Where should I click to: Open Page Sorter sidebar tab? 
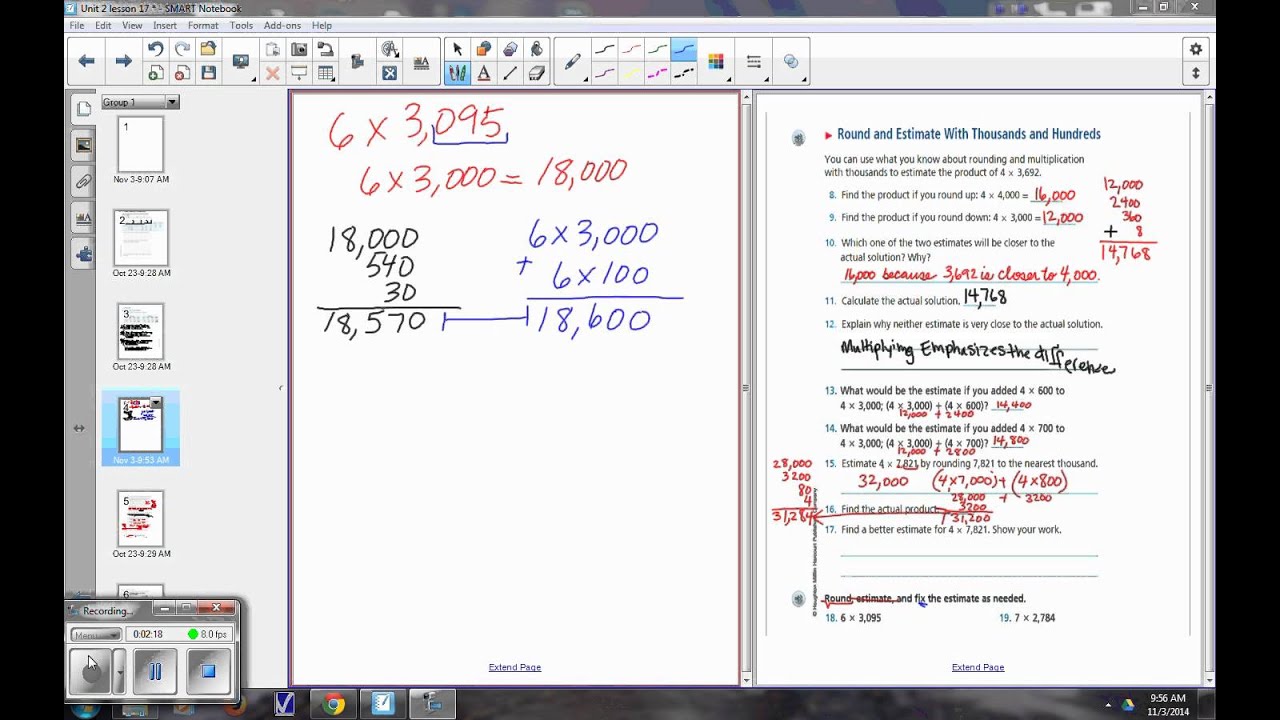[x=83, y=109]
